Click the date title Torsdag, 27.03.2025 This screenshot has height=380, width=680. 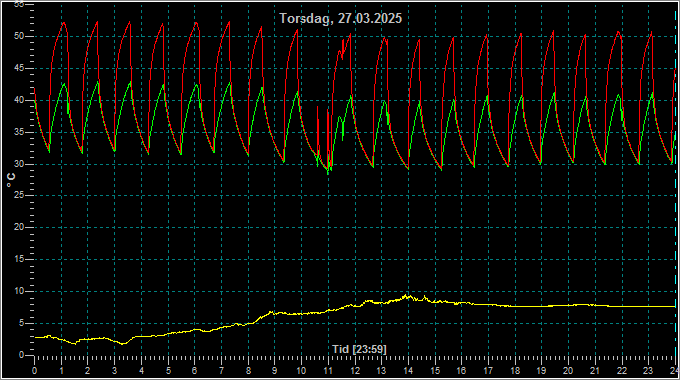pyautogui.click(x=340, y=18)
